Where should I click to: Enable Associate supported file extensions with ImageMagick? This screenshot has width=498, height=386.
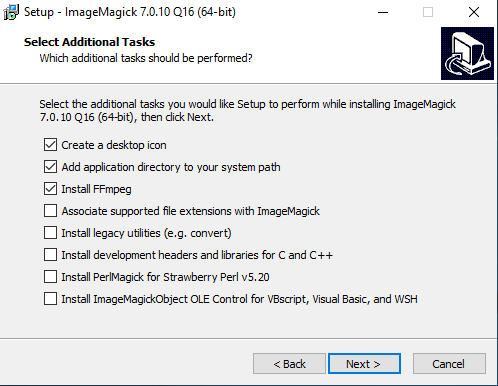pyautogui.click(x=50, y=211)
